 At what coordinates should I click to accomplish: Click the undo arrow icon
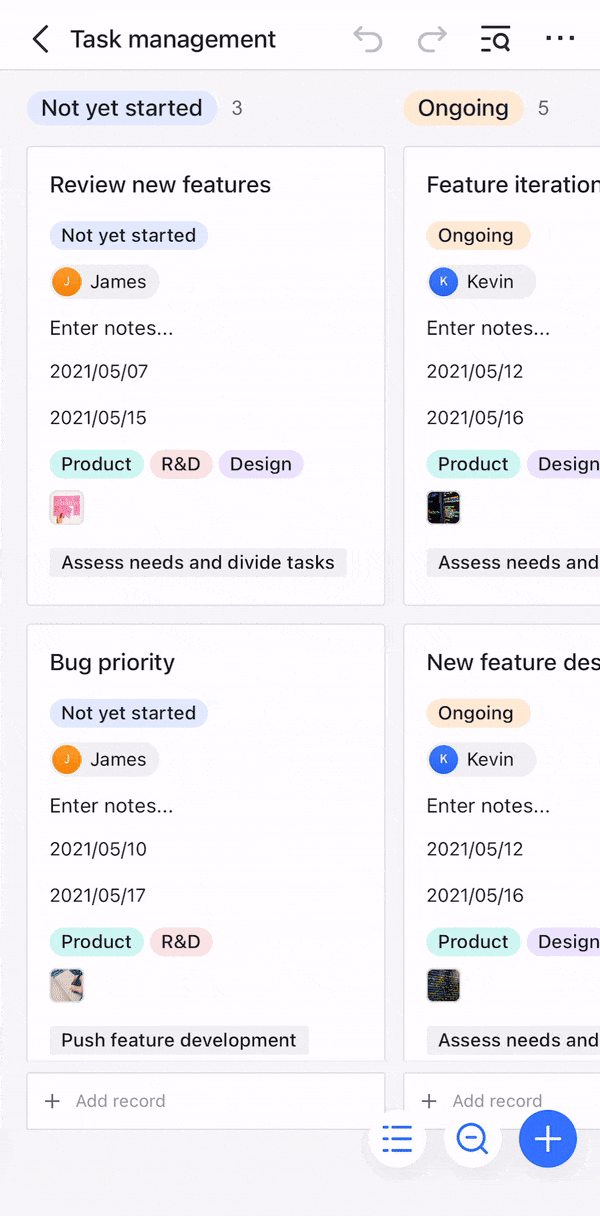(x=368, y=40)
